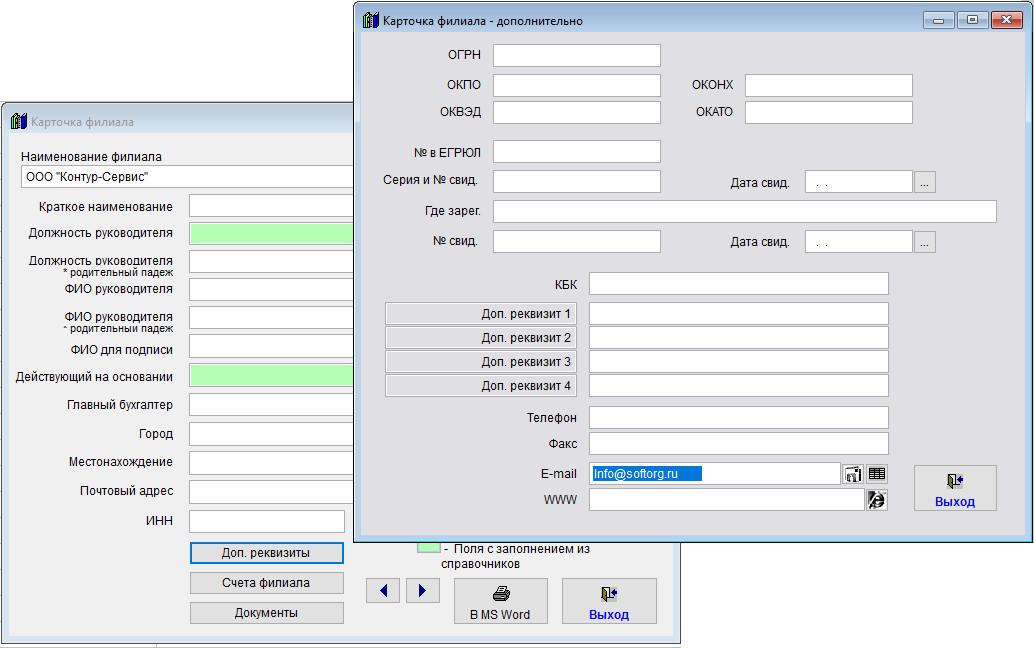Click the table icon beside the E-mail field

[876, 474]
